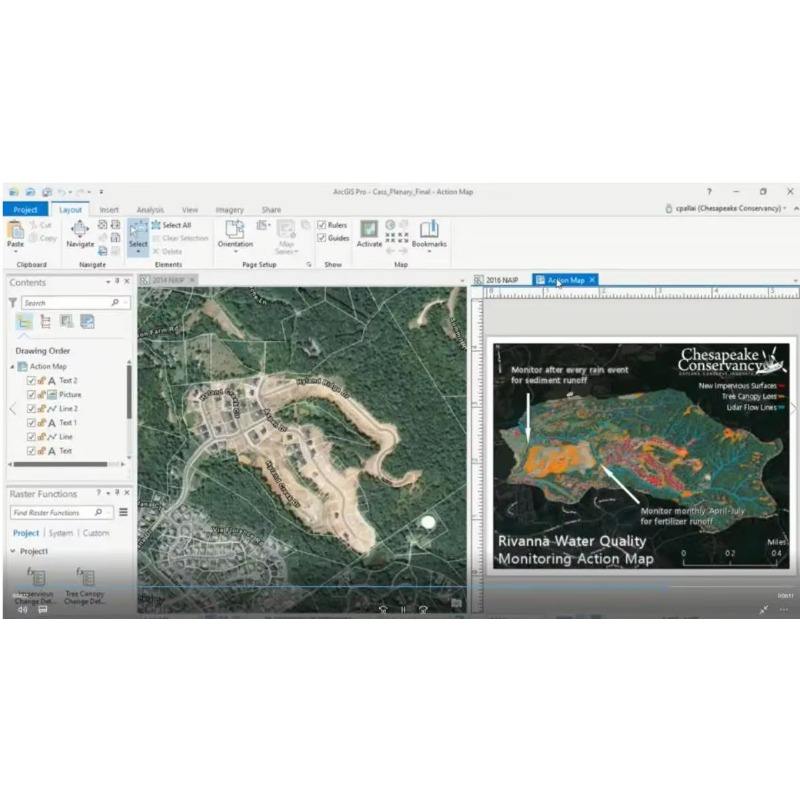Click the Select elements tool
Image resolution: width=800 pixels, height=800 pixels.
[x=138, y=235]
